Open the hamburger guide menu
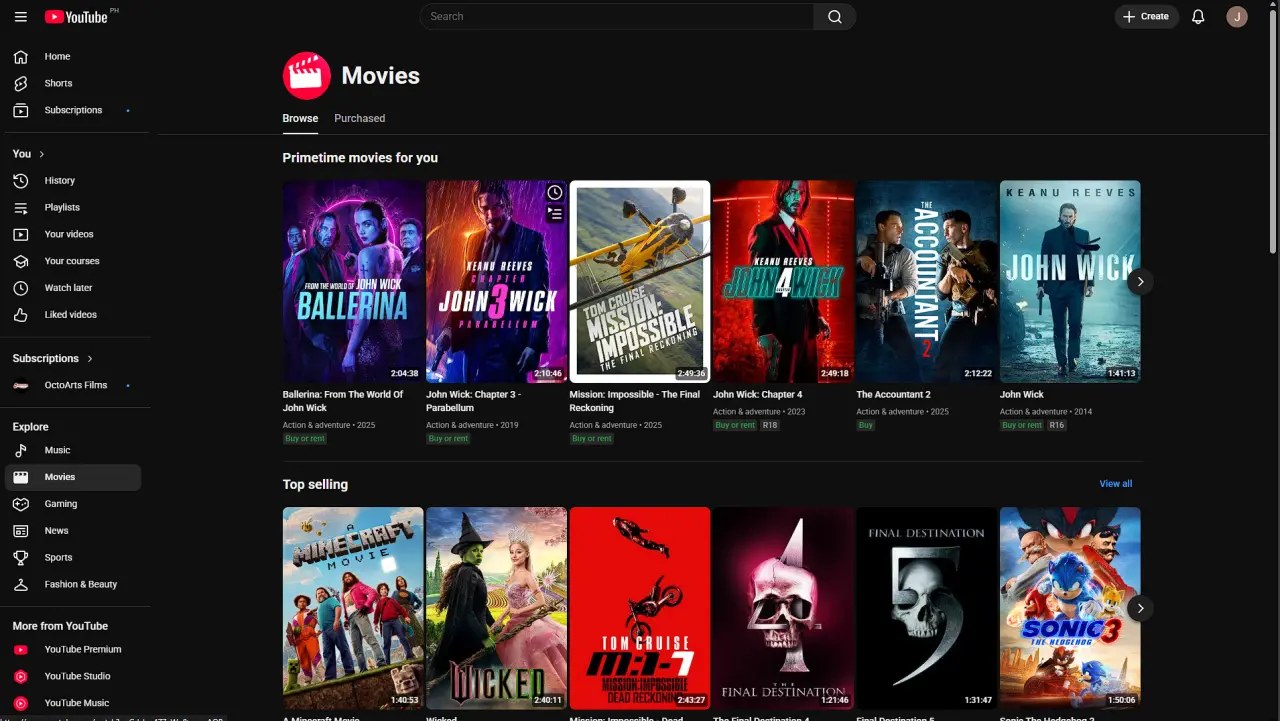 click(21, 17)
